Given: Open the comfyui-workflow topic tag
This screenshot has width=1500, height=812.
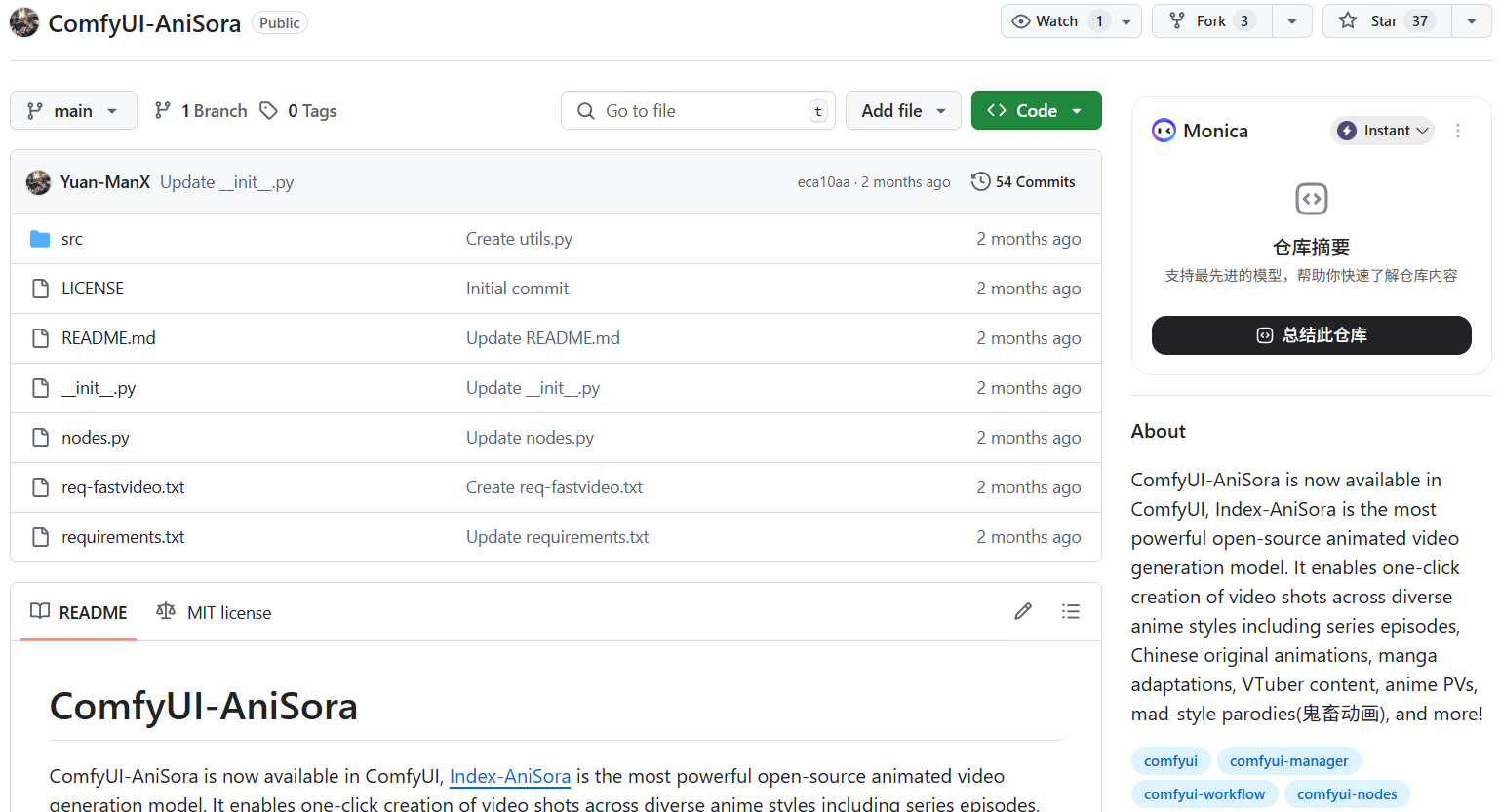Looking at the screenshot, I should 1204,794.
